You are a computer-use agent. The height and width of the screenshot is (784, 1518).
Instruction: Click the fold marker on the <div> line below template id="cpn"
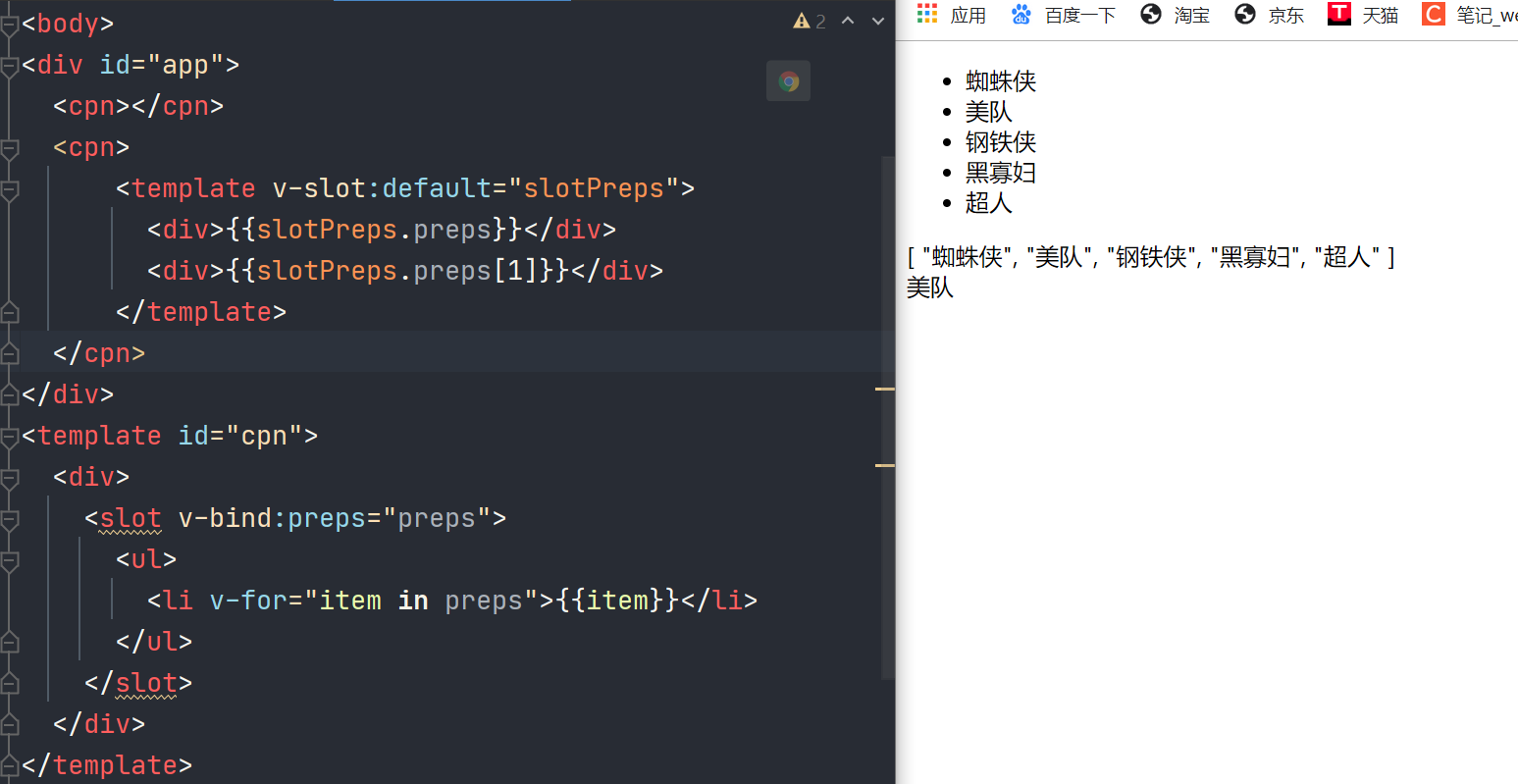point(10,478)
